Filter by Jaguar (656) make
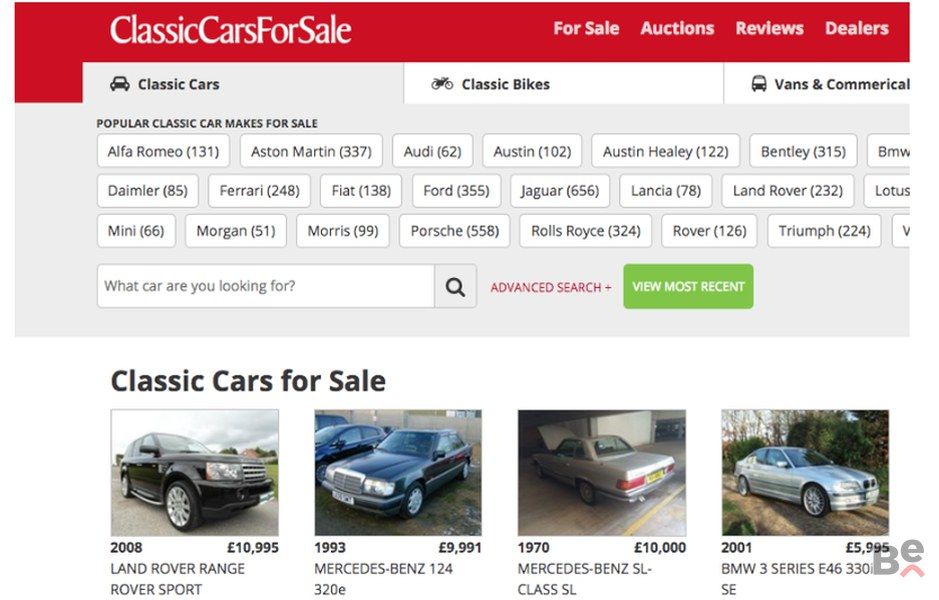The width and height of the screenshot is (939, 600). [560, 191]
